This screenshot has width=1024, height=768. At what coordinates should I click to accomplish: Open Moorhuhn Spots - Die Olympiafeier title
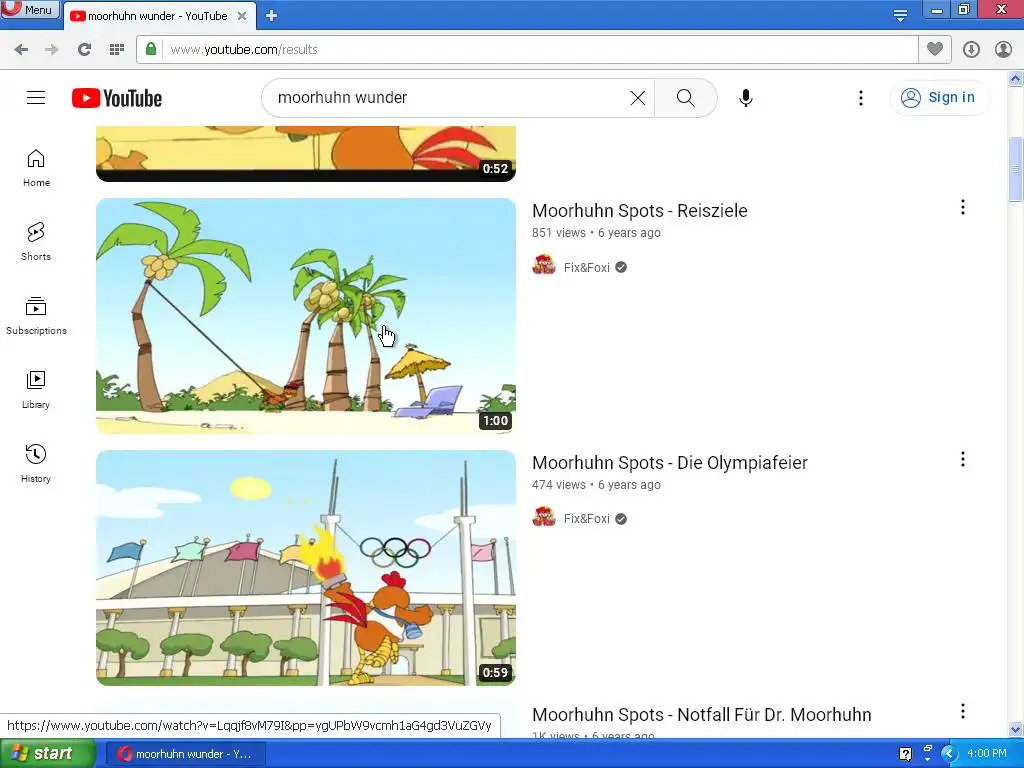pyautogui.click(x=669, y=463)
